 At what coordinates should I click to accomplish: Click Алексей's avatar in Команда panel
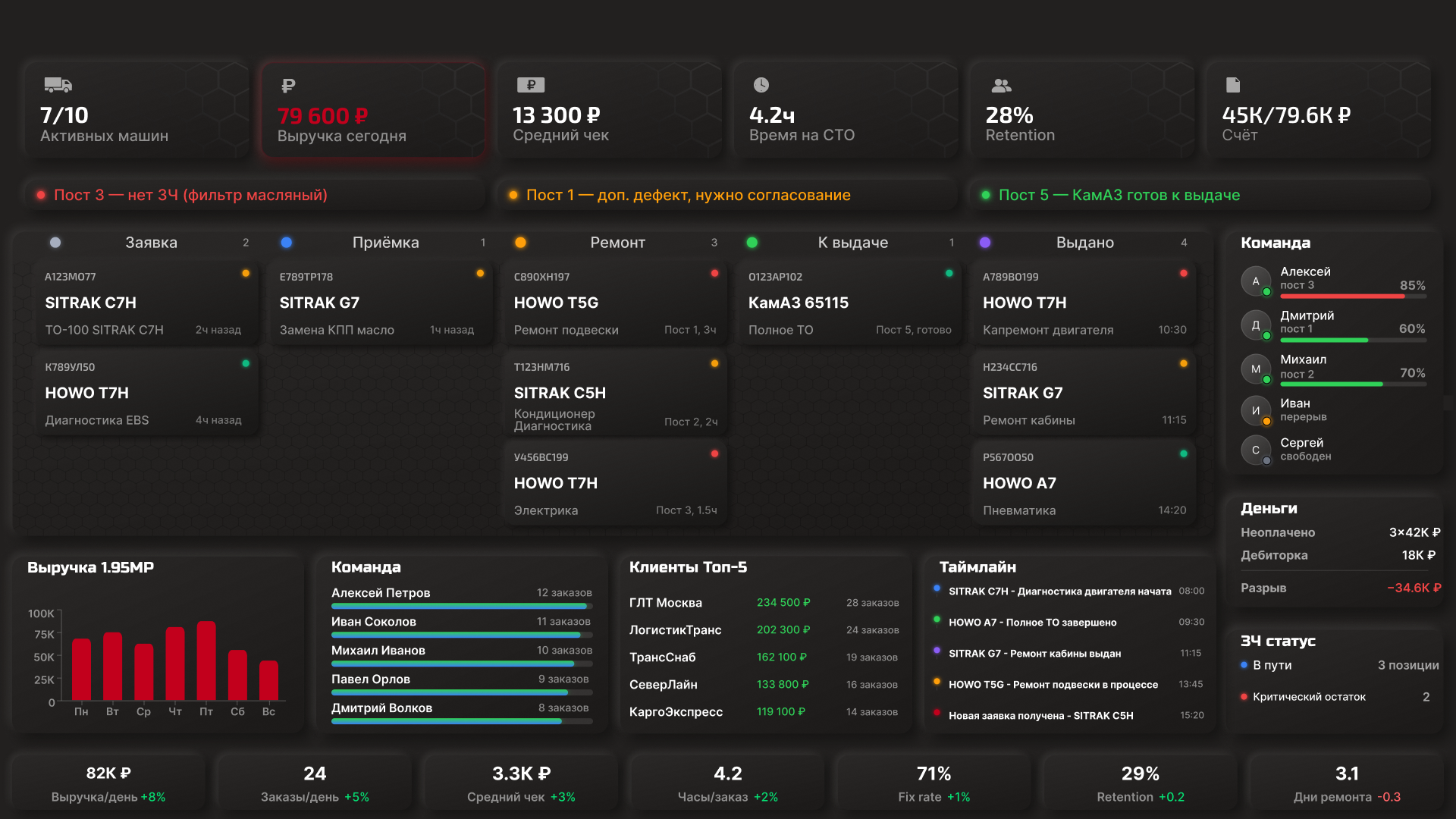tap(1256, 281)
